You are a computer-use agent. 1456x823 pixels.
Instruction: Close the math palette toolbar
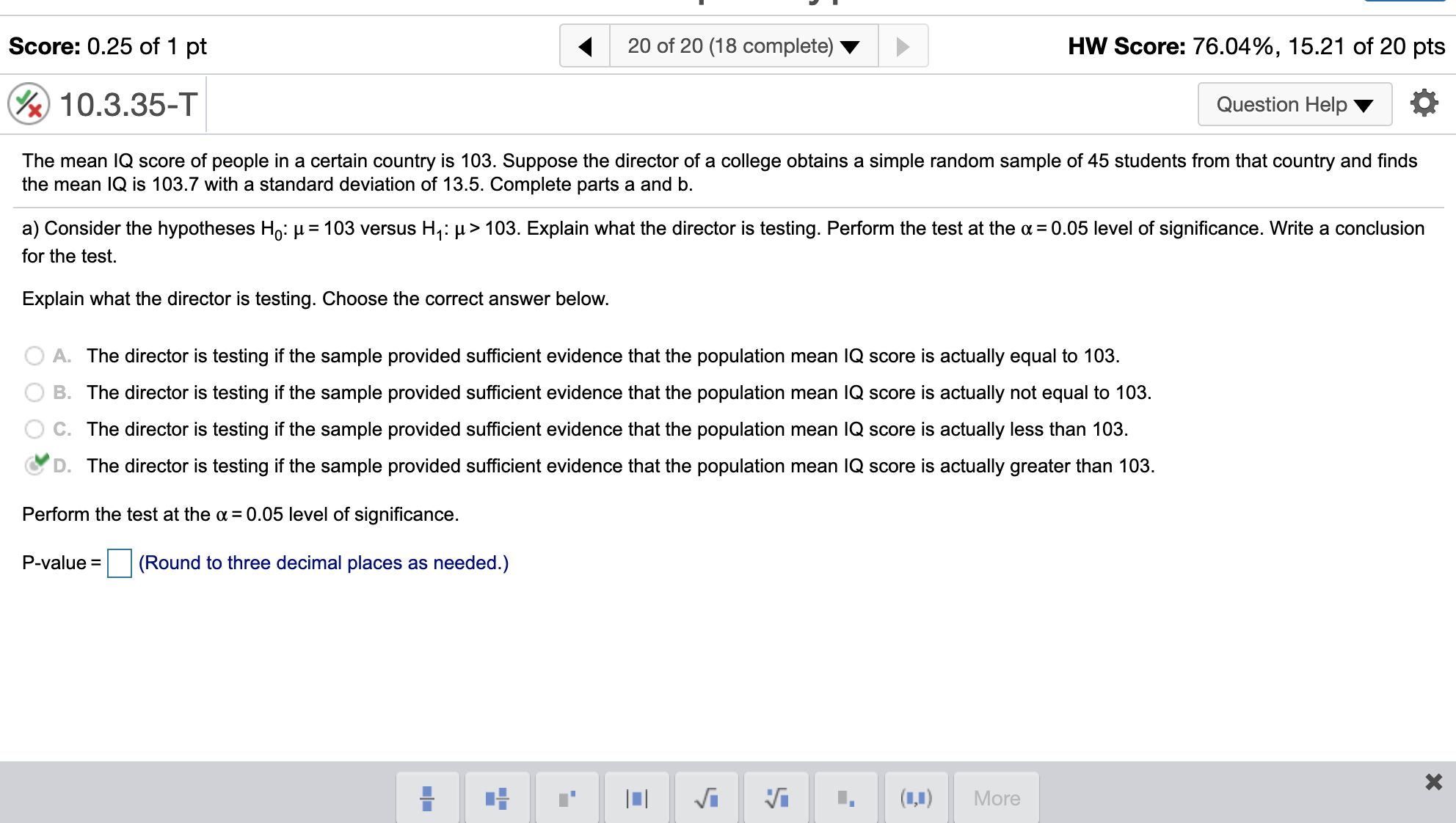coord(1433,782)
